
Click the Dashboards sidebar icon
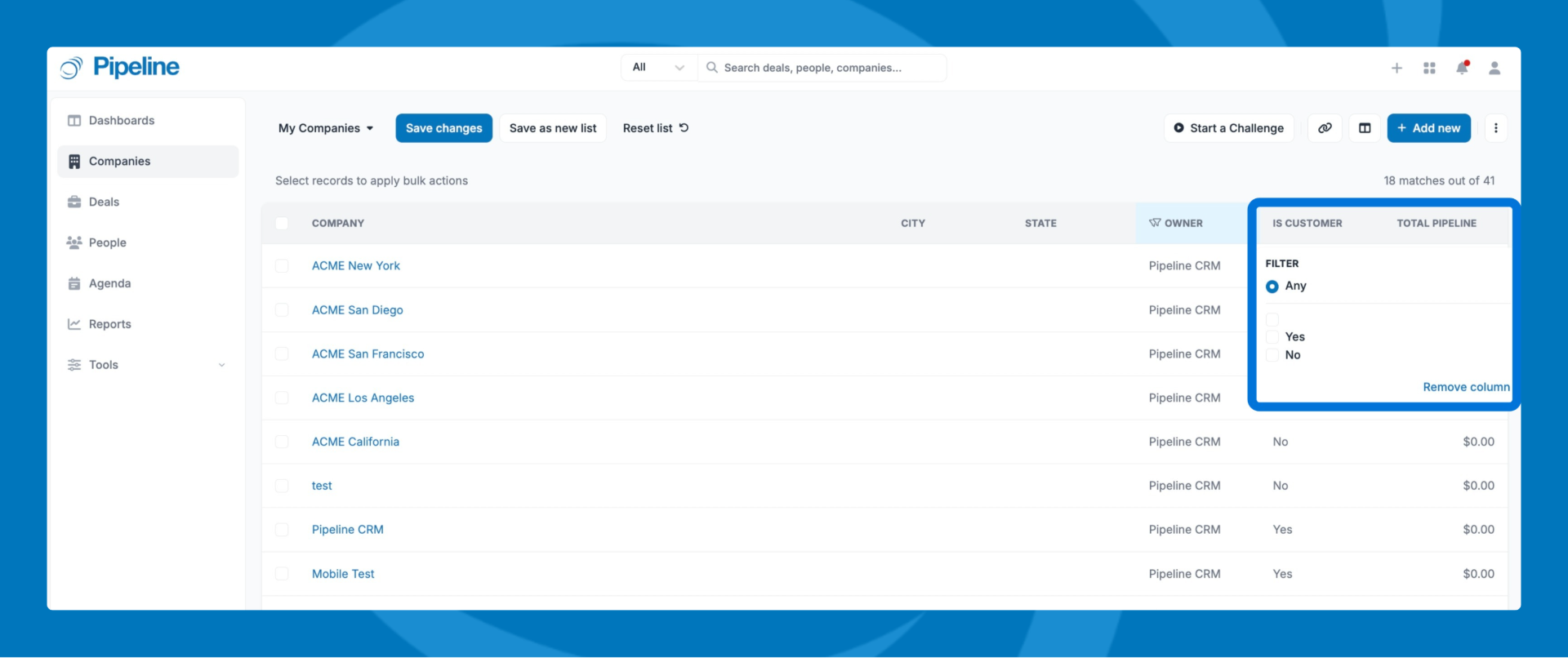(x=74, y=121)
